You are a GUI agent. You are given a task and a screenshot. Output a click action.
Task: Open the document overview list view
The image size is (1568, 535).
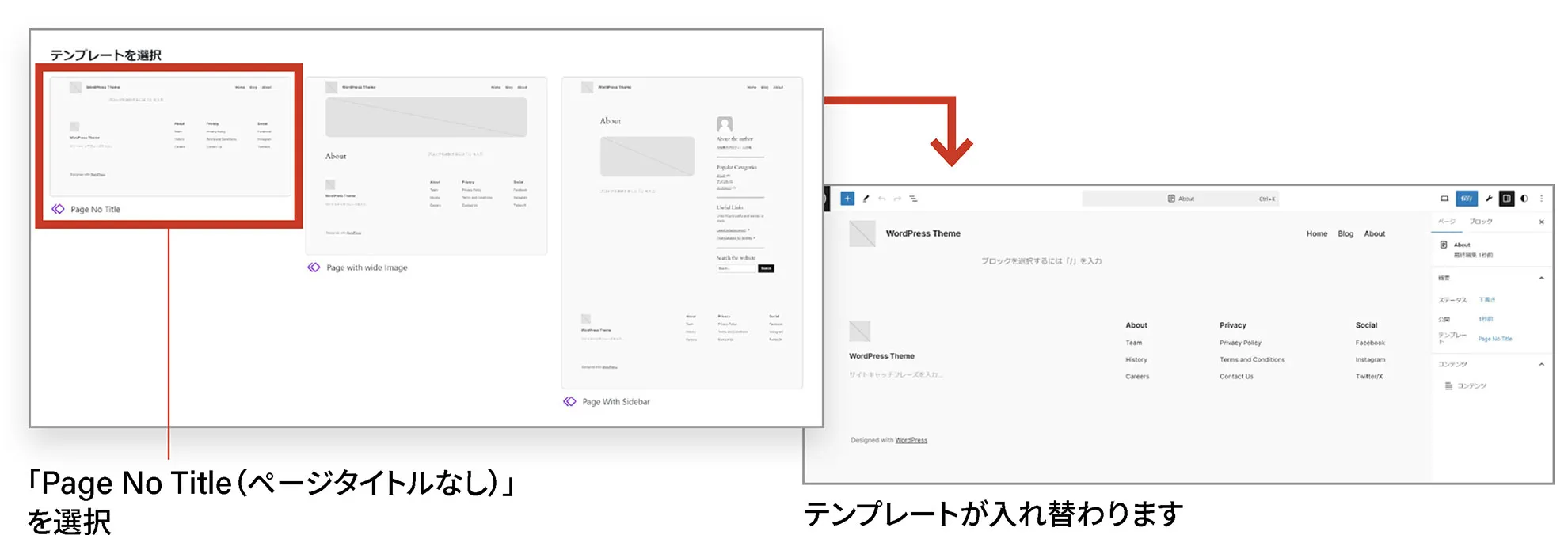[913, 199]
